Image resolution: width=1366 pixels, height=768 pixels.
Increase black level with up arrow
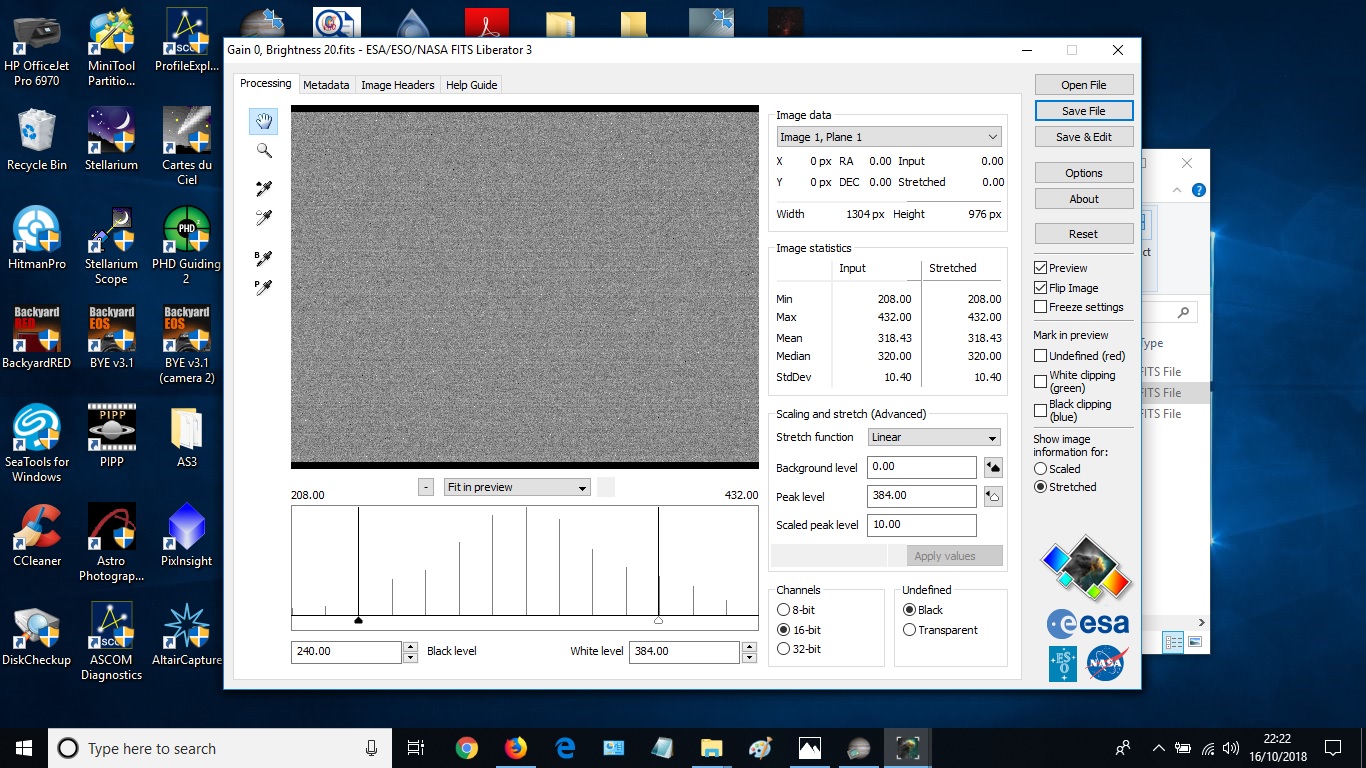(410, 647)
